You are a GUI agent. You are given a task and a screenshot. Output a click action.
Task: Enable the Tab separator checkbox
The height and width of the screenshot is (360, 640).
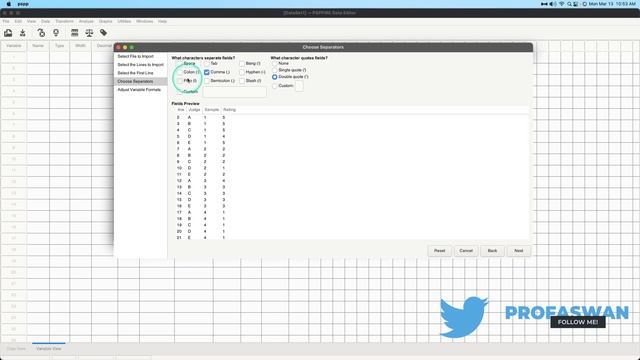207,64
